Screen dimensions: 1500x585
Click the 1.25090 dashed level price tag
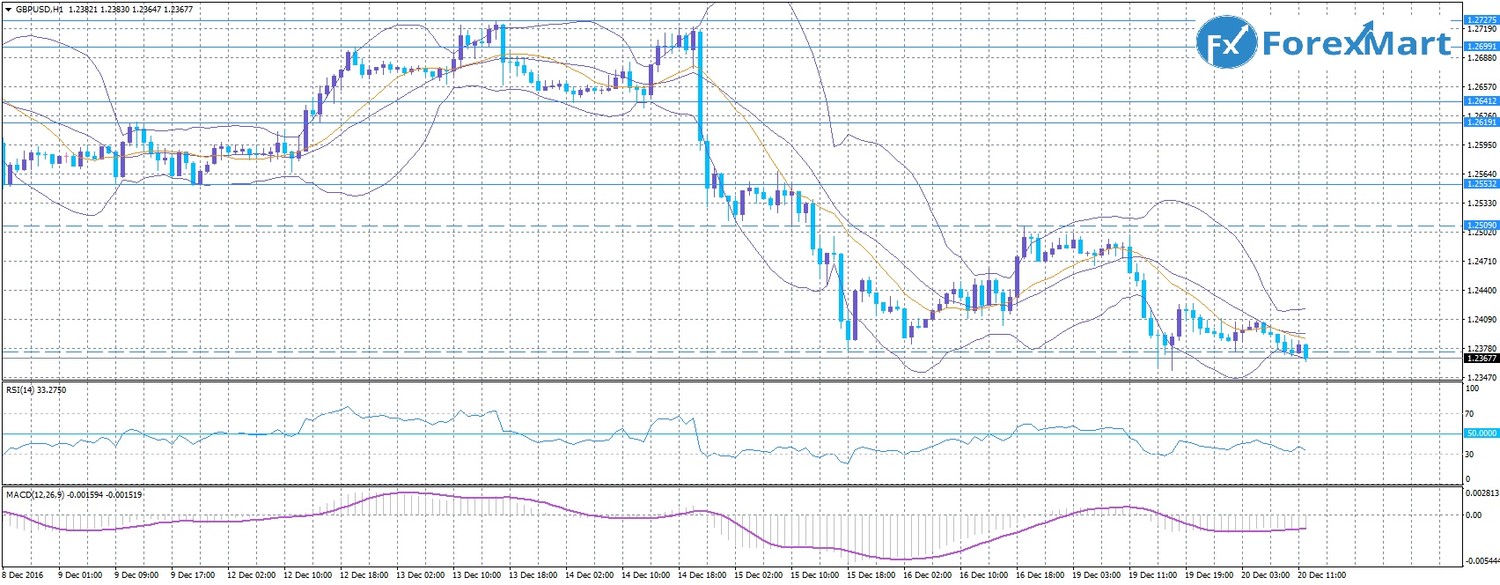[1480, 226]
